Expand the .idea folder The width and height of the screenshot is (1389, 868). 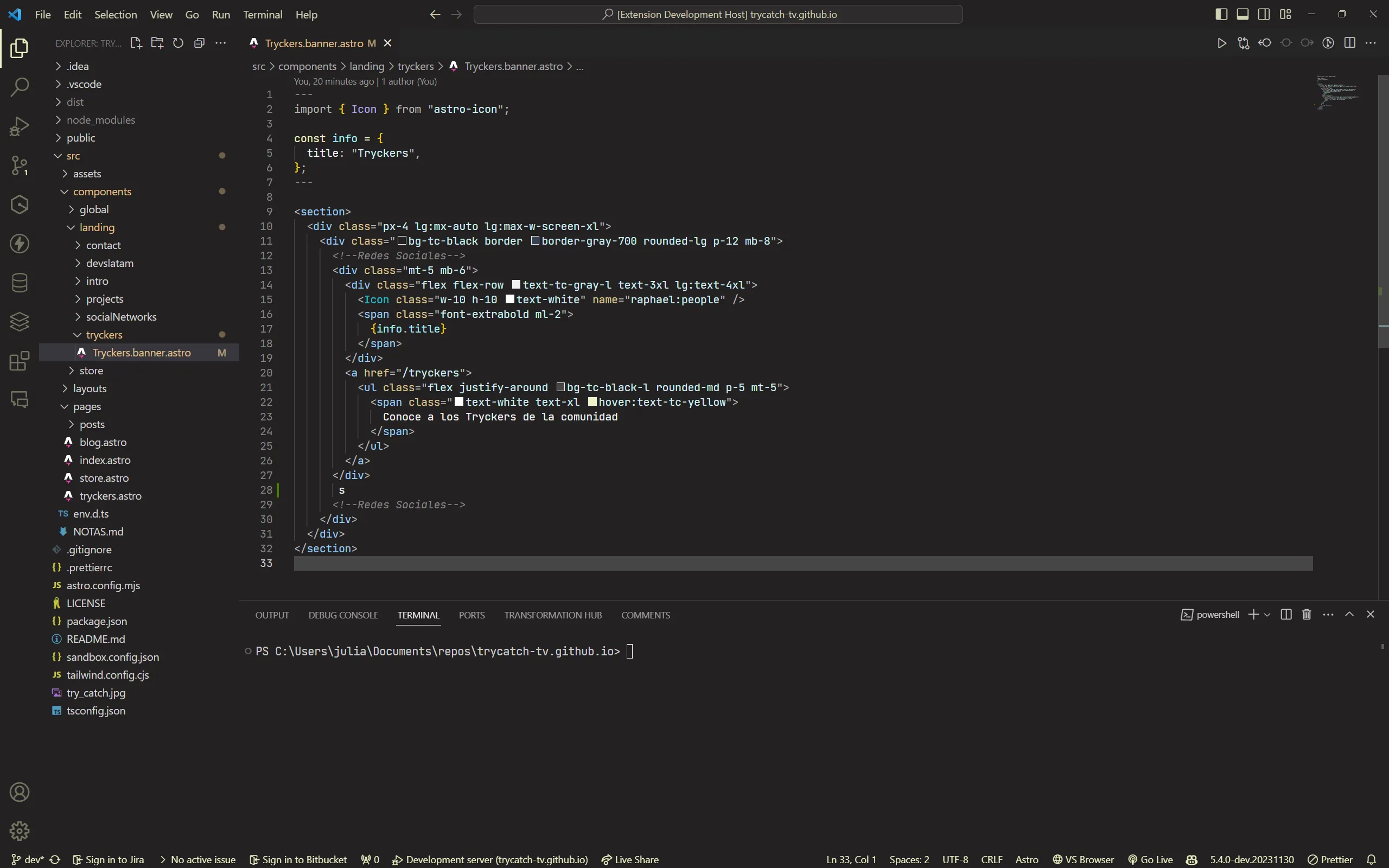(139, 66)
